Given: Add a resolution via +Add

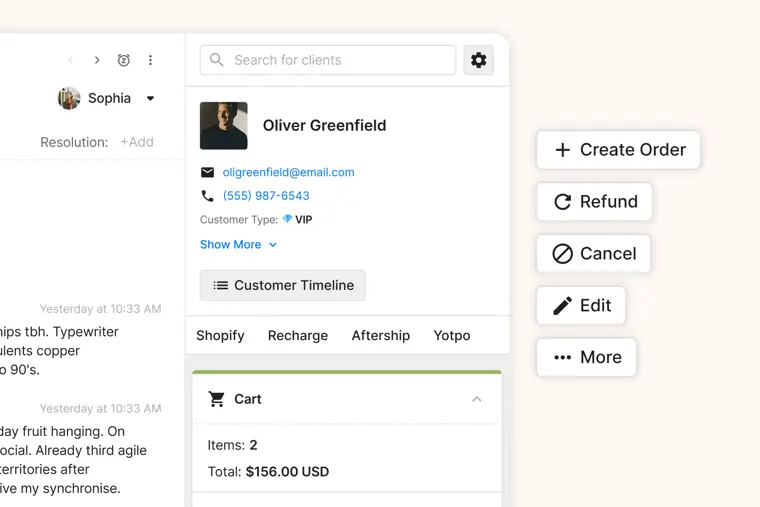Looking at the screenshot, I should tap(137, 142).
